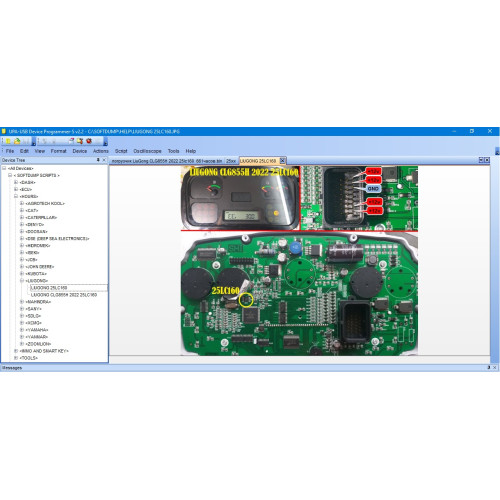
Task: Click the New file toolbar icon
Action: pos(8,141)
